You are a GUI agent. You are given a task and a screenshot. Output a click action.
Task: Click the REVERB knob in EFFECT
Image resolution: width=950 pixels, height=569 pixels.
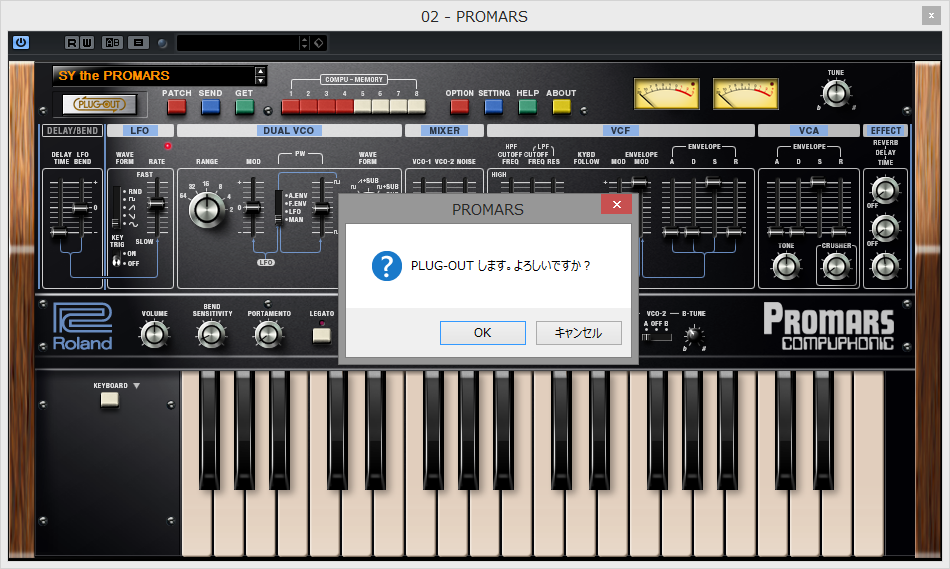tap(885, 190)
